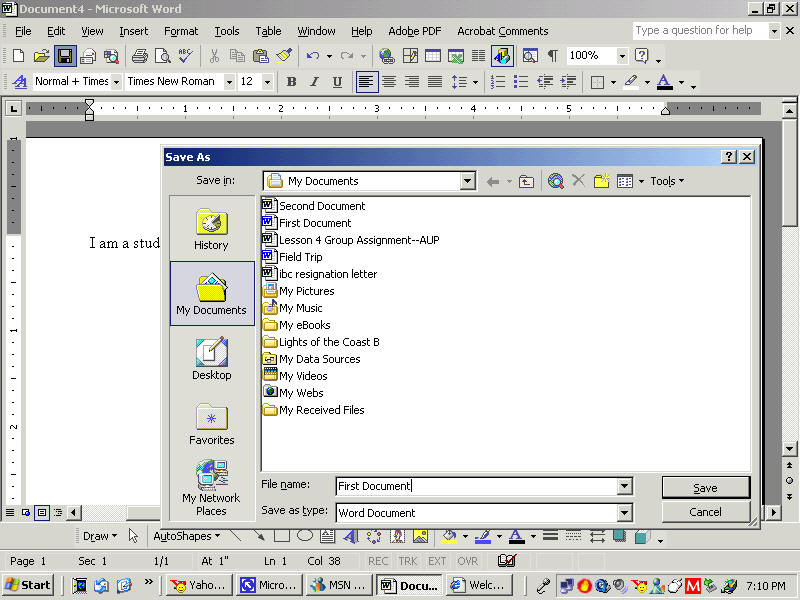Viewport: 800px width, 600px height.
Task: Click the Cut scissors icon
Action: (214, 56)
